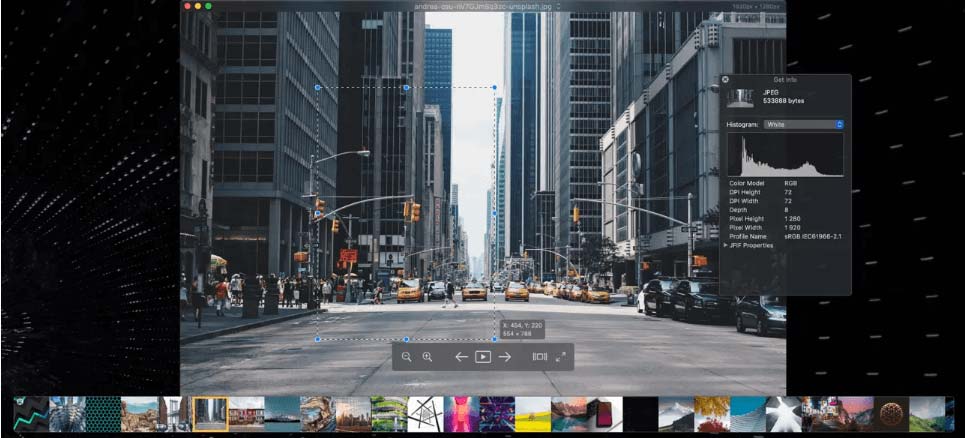This screenshot has width=965, height=438.
Task: Open the hexagon pattern thumbnail in filmstrip
Action: [103, 414]
